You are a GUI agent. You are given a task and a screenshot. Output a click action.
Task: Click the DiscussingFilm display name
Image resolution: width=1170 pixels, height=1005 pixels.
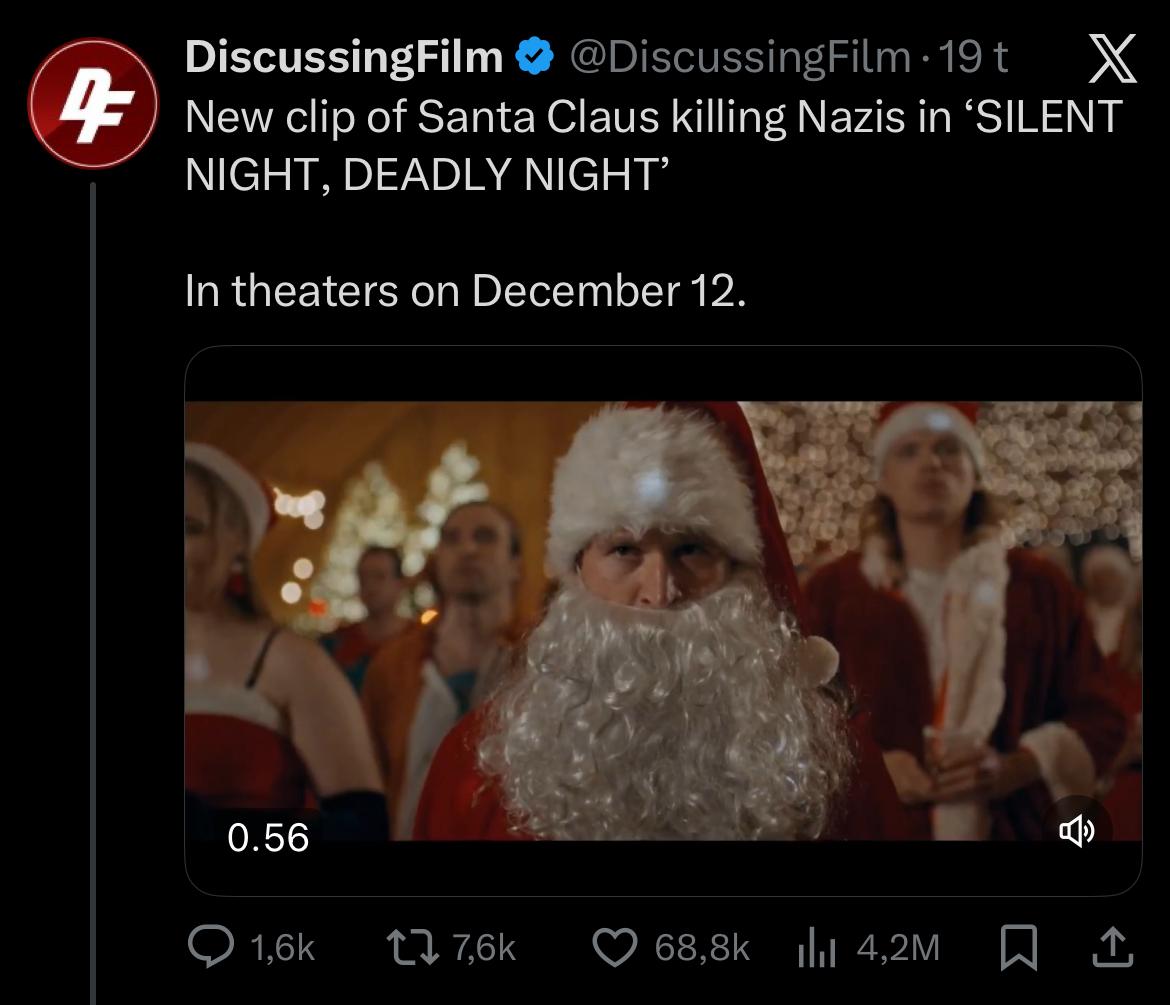[x=344, y=59]
